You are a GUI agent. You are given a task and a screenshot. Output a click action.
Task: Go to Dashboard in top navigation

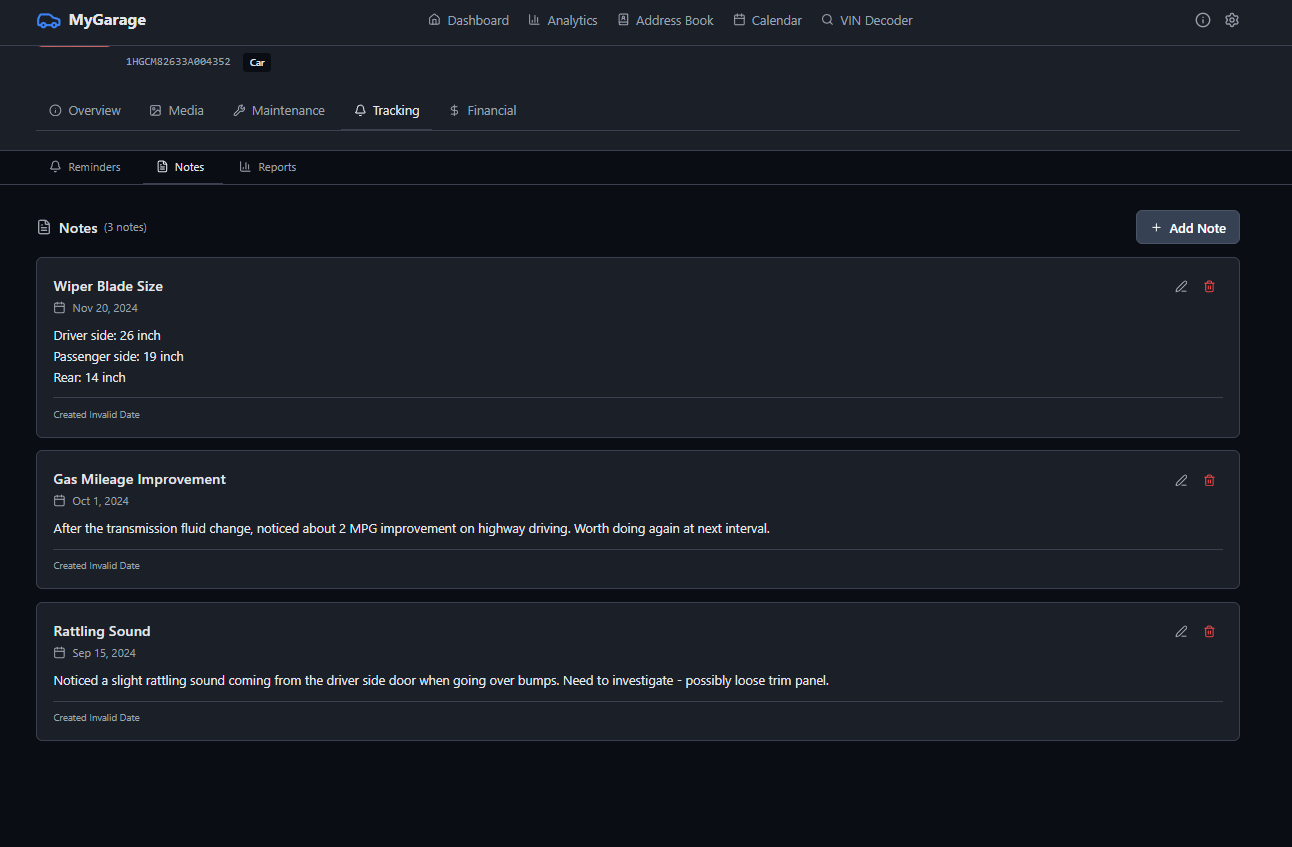click(x=468, y=20)
